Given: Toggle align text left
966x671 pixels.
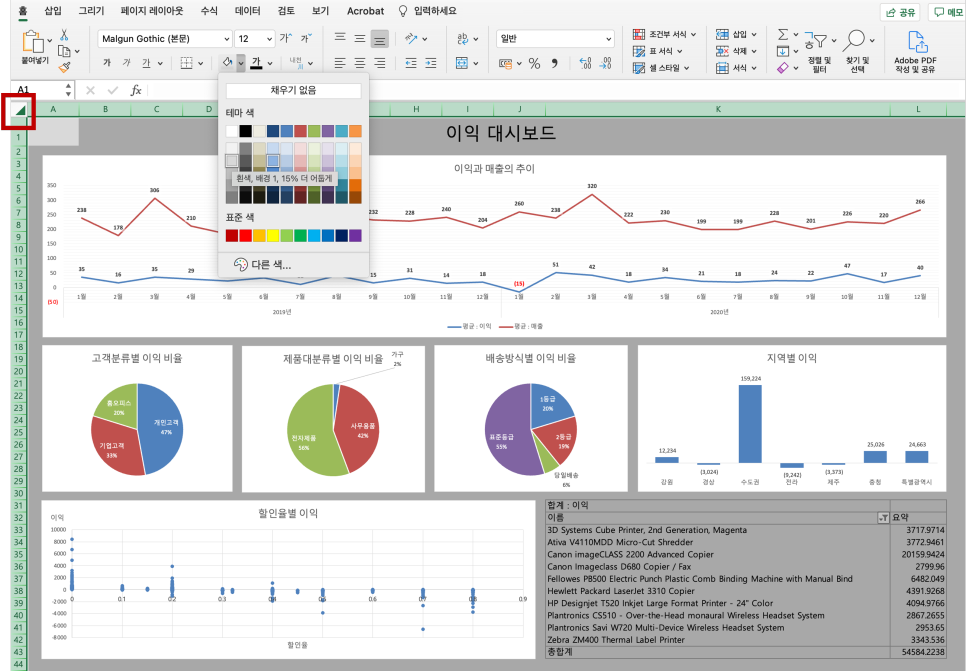Looking at the screenshot, I should [x=340, y=62].
